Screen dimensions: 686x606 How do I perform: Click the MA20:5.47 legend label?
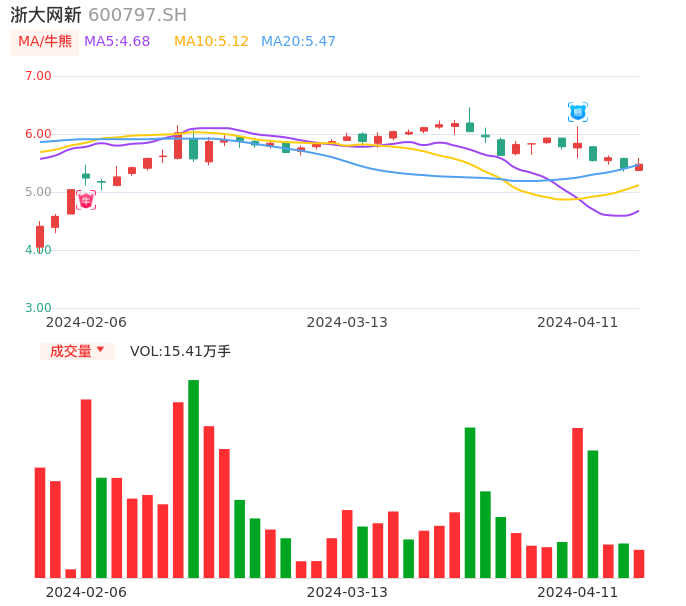[x=298, y=42]
